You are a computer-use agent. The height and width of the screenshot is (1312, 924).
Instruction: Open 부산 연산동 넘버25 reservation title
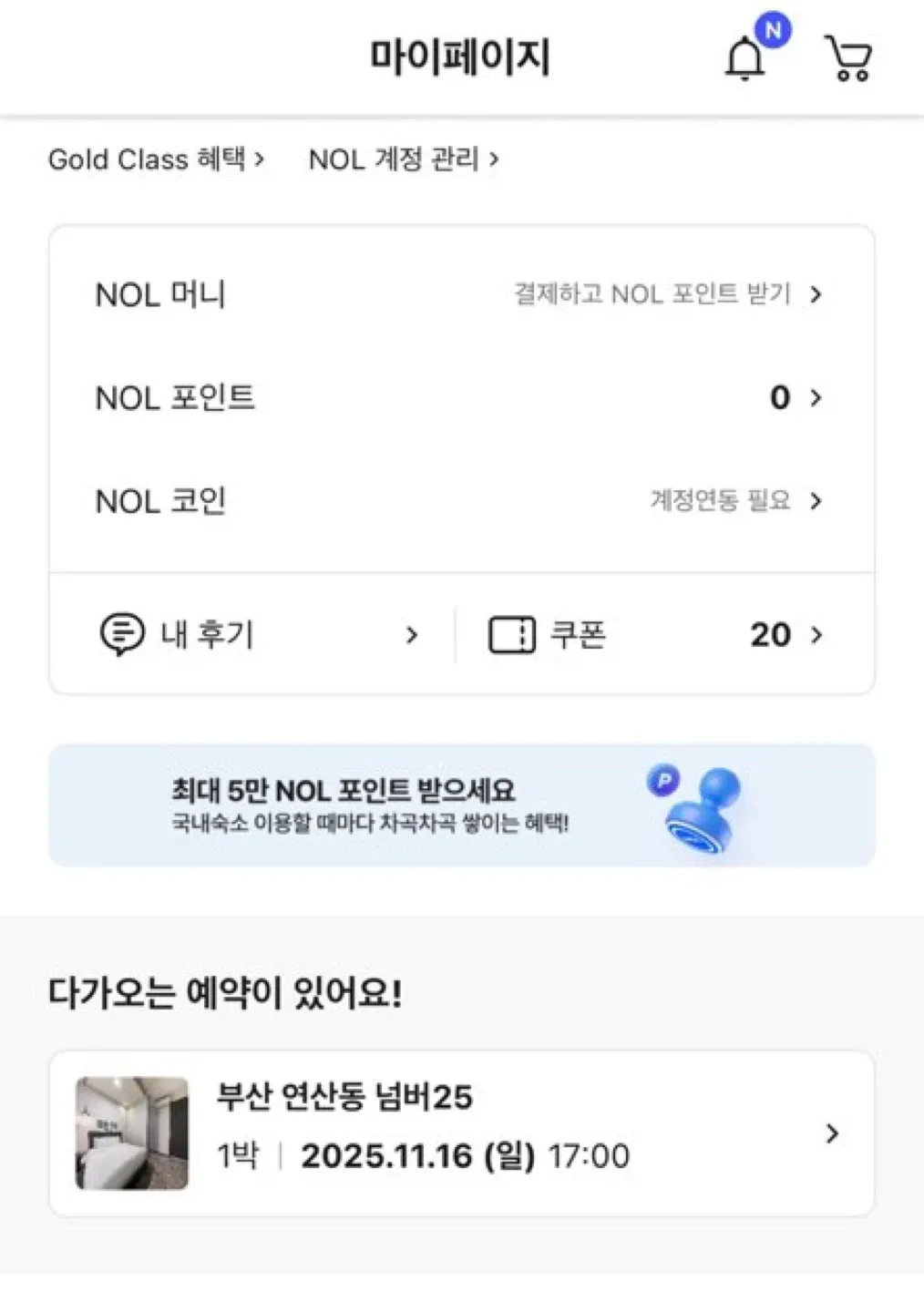point(344,1097)
